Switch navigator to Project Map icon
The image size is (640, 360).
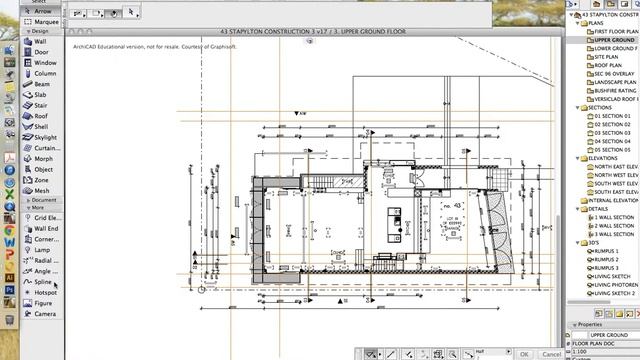(596, 4)
